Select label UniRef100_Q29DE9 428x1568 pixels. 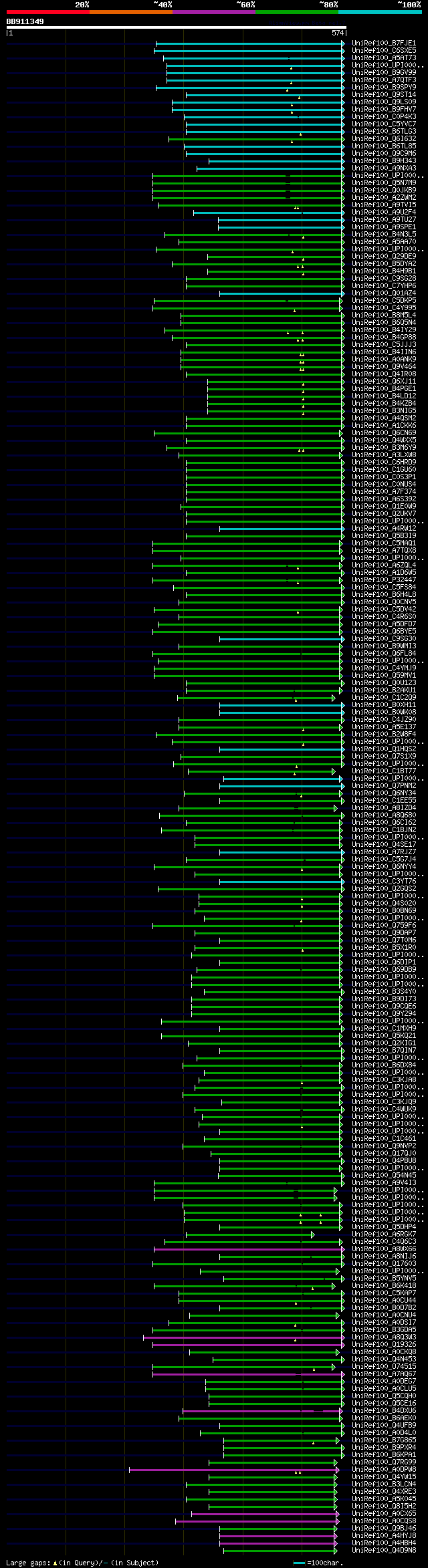tap(384, 256)
